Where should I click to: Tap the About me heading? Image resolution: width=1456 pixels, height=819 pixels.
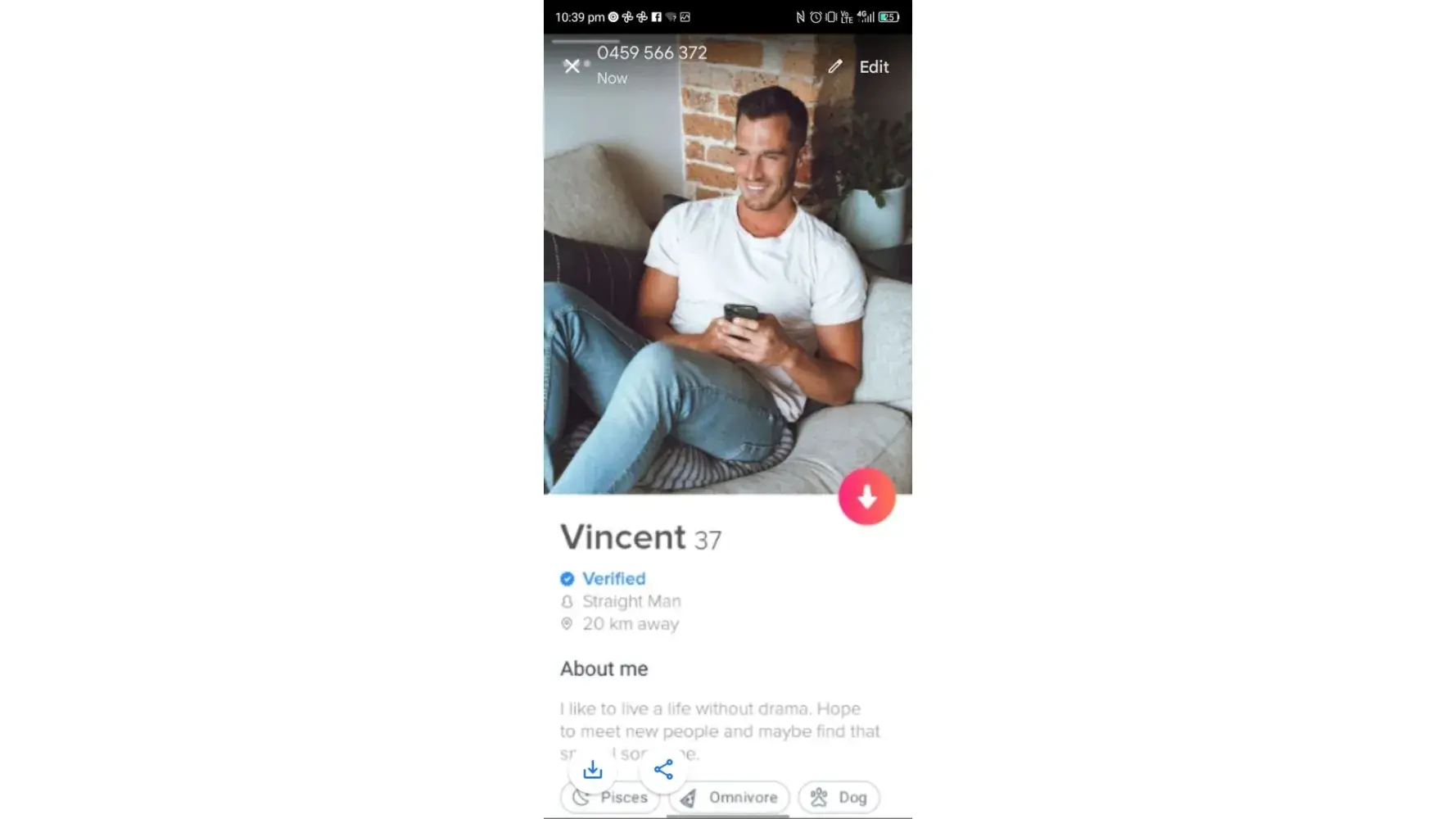(604, 668)
